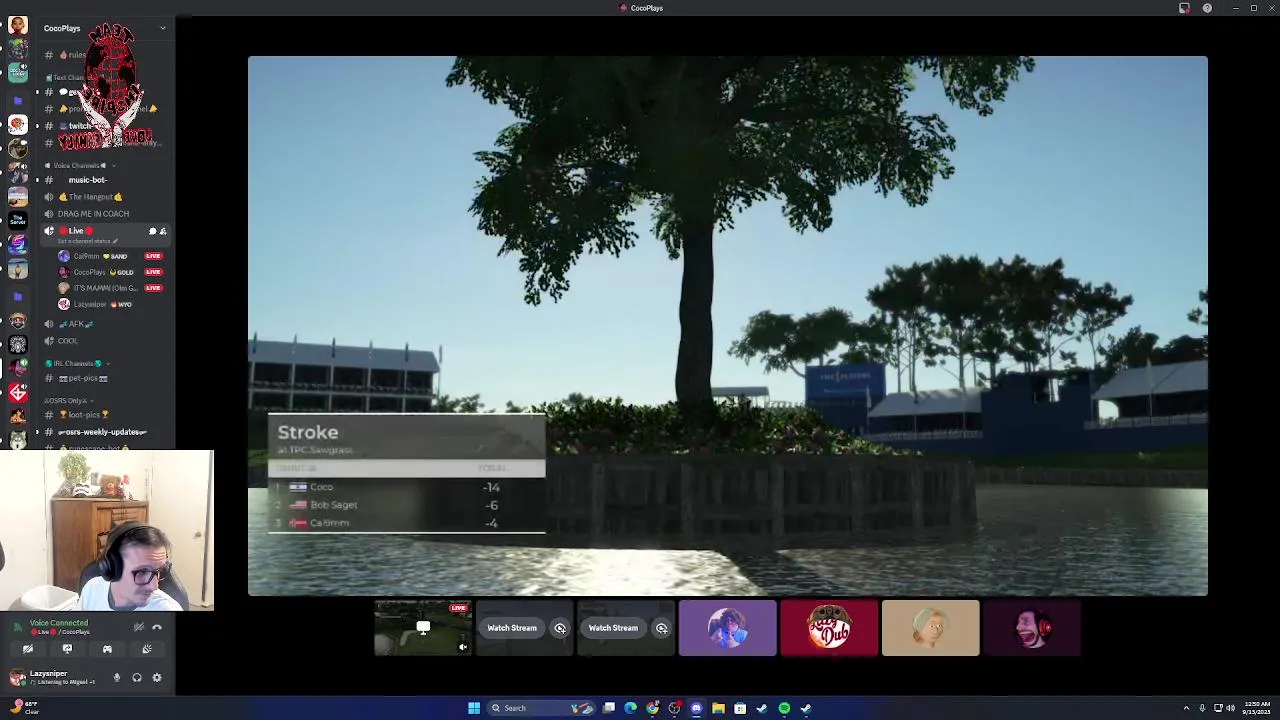Toggle noise suppression icon beside Voice Connected
Viewport: 1280px width, 720px height.
tap(139, 627)
